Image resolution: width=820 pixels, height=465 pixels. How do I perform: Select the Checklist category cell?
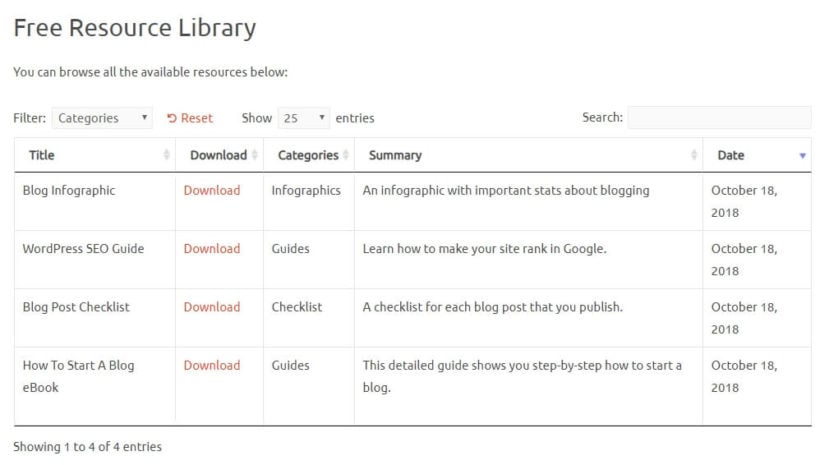(297, 307)
